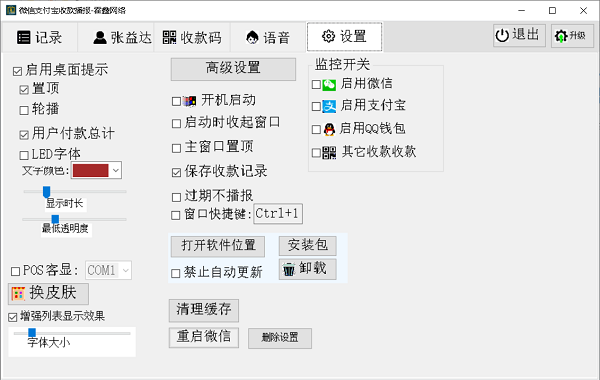Image resolution: width=600 pixels, height=380 pixels.
Task: Click the startup icon beside 开机启动
Action: pos(189,101)
